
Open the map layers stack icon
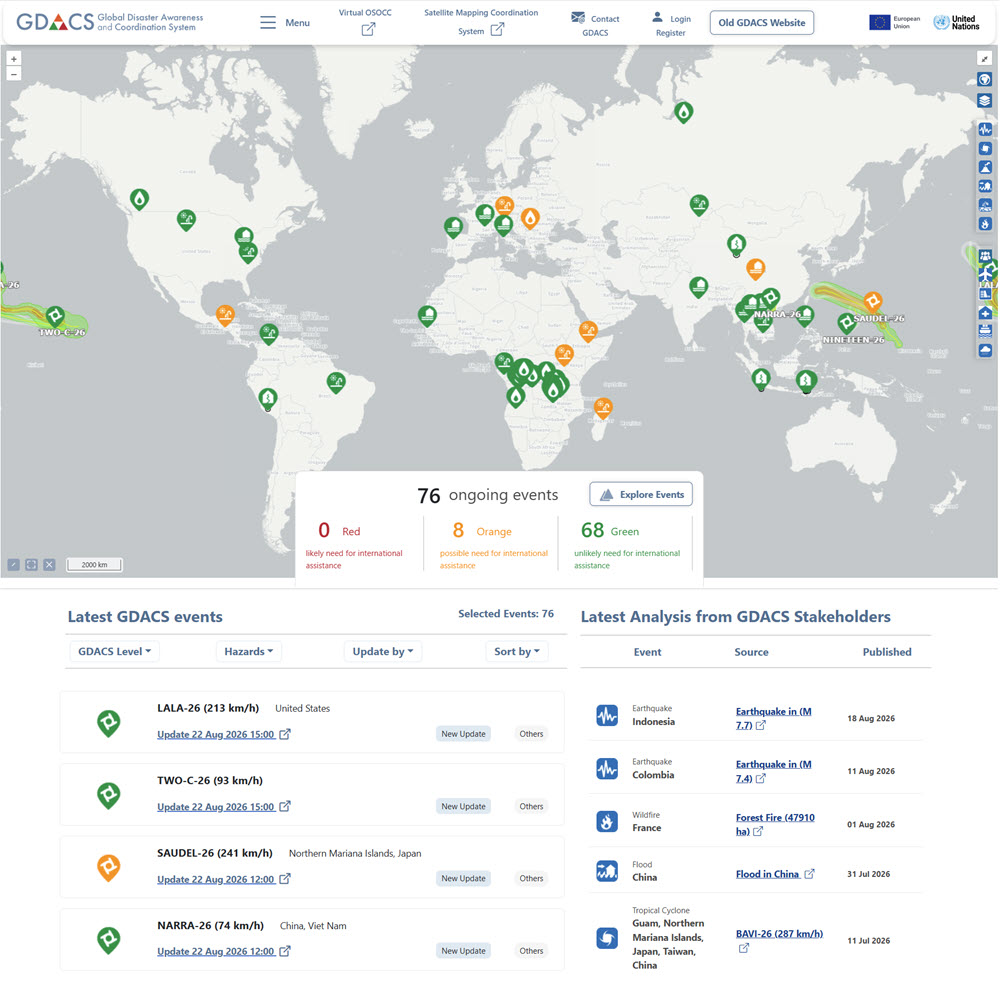coord(985,100)
